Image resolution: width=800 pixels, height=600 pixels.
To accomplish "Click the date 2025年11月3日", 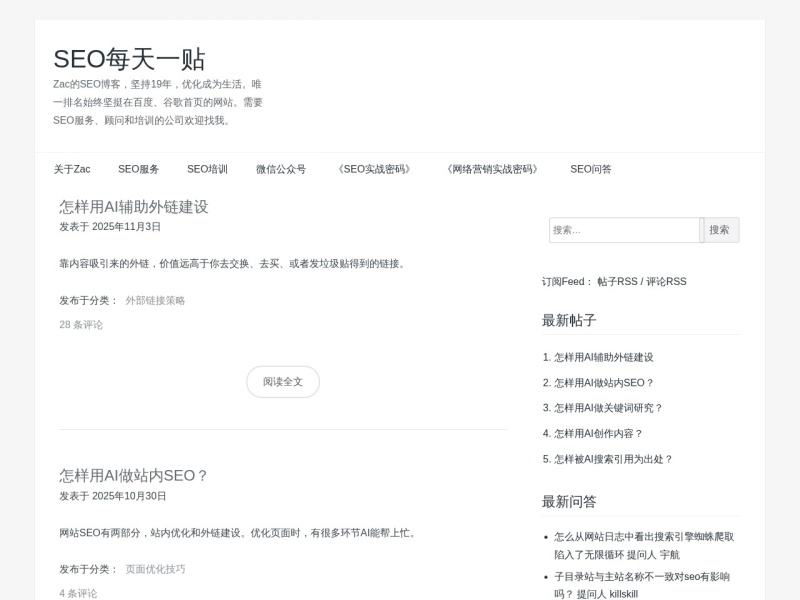I will click(x=126, y=227).
